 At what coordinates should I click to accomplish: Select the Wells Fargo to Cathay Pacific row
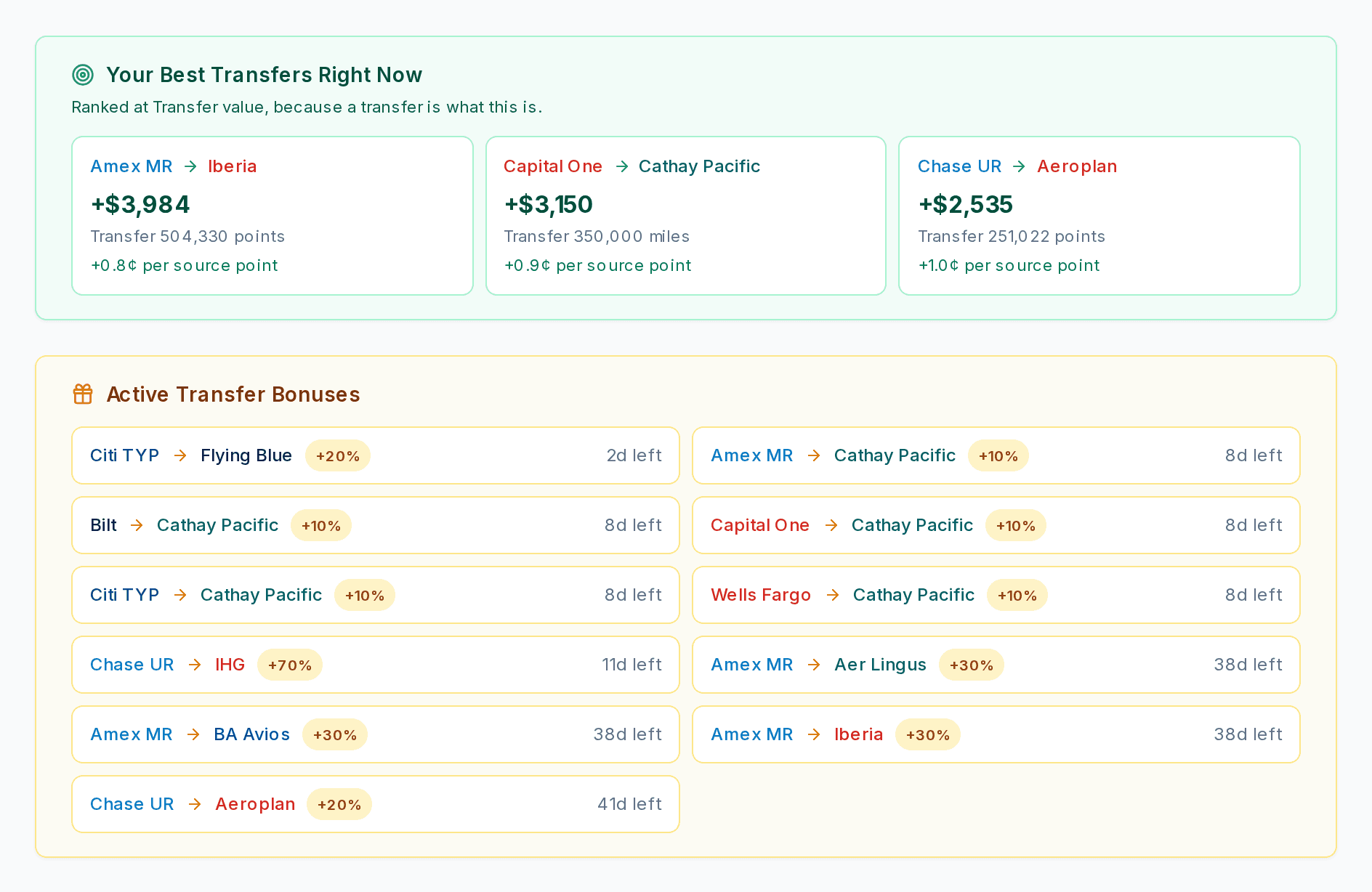point(996,595)
